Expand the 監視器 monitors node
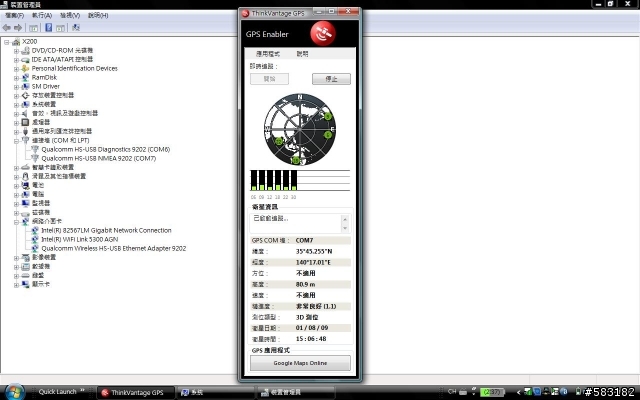Viewport: 640px width, 400px height. click(16, 204)
